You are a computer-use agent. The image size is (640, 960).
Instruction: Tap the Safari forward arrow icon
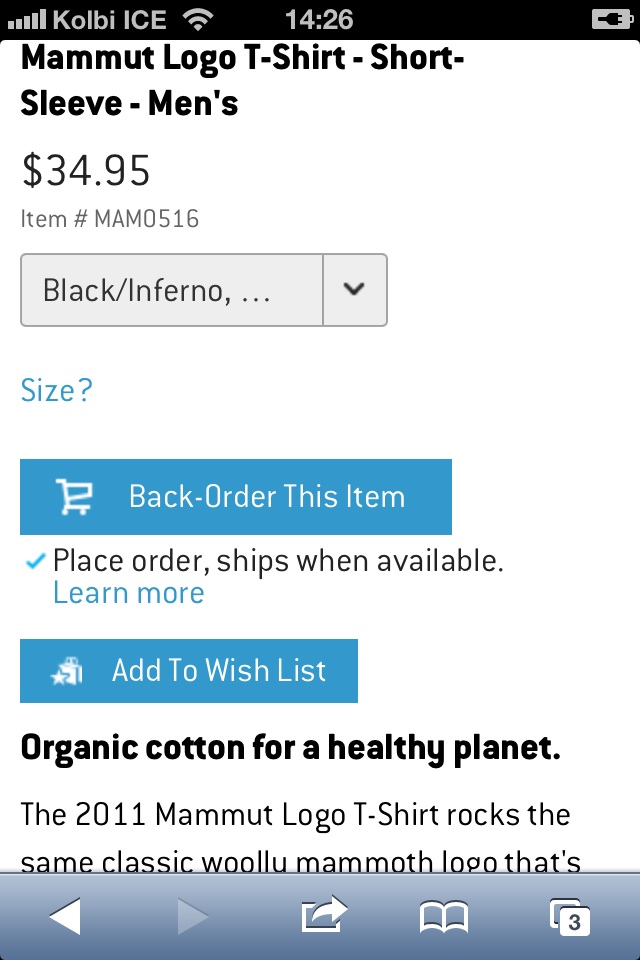click(x=192, y=916)
